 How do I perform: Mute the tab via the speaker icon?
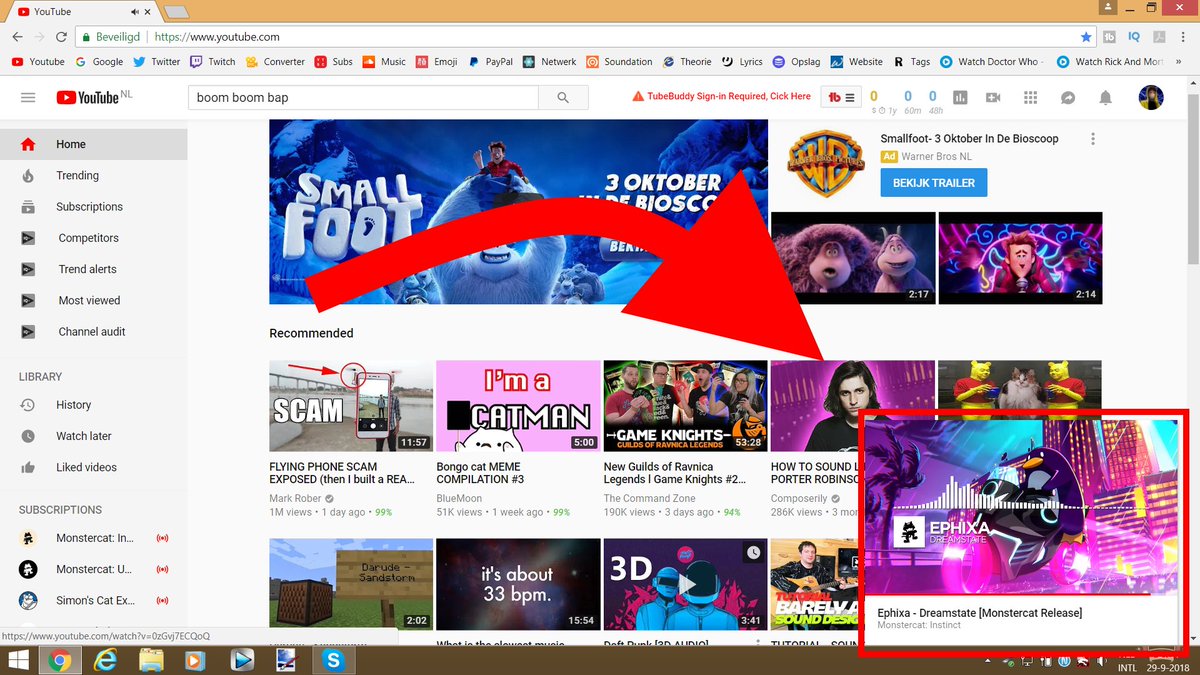coord(135,11)
